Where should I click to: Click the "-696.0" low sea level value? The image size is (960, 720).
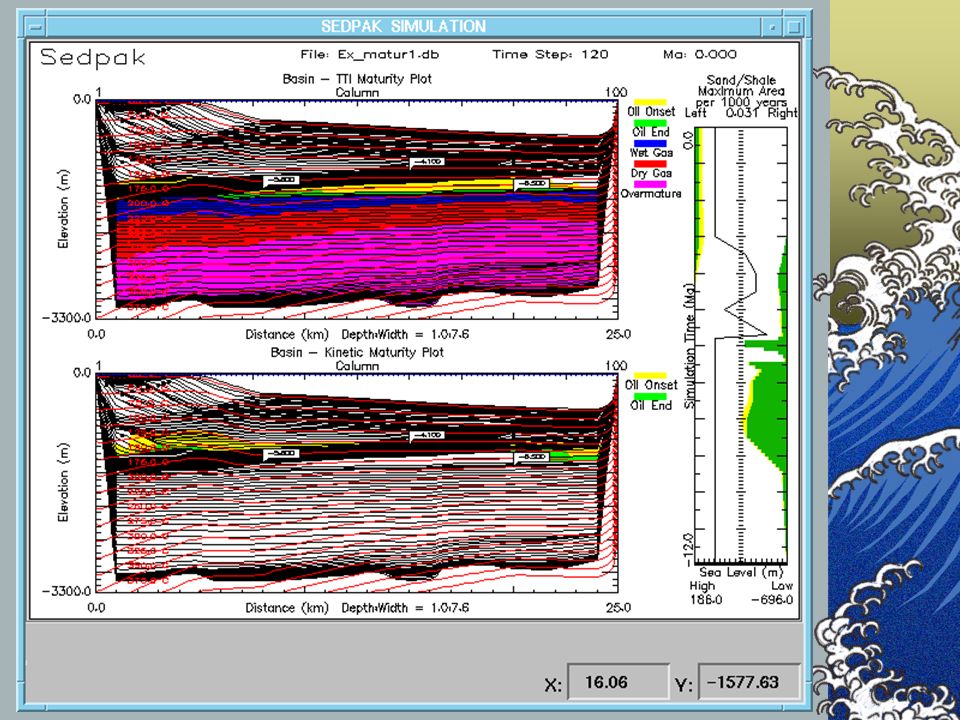[x=773, y=599]
